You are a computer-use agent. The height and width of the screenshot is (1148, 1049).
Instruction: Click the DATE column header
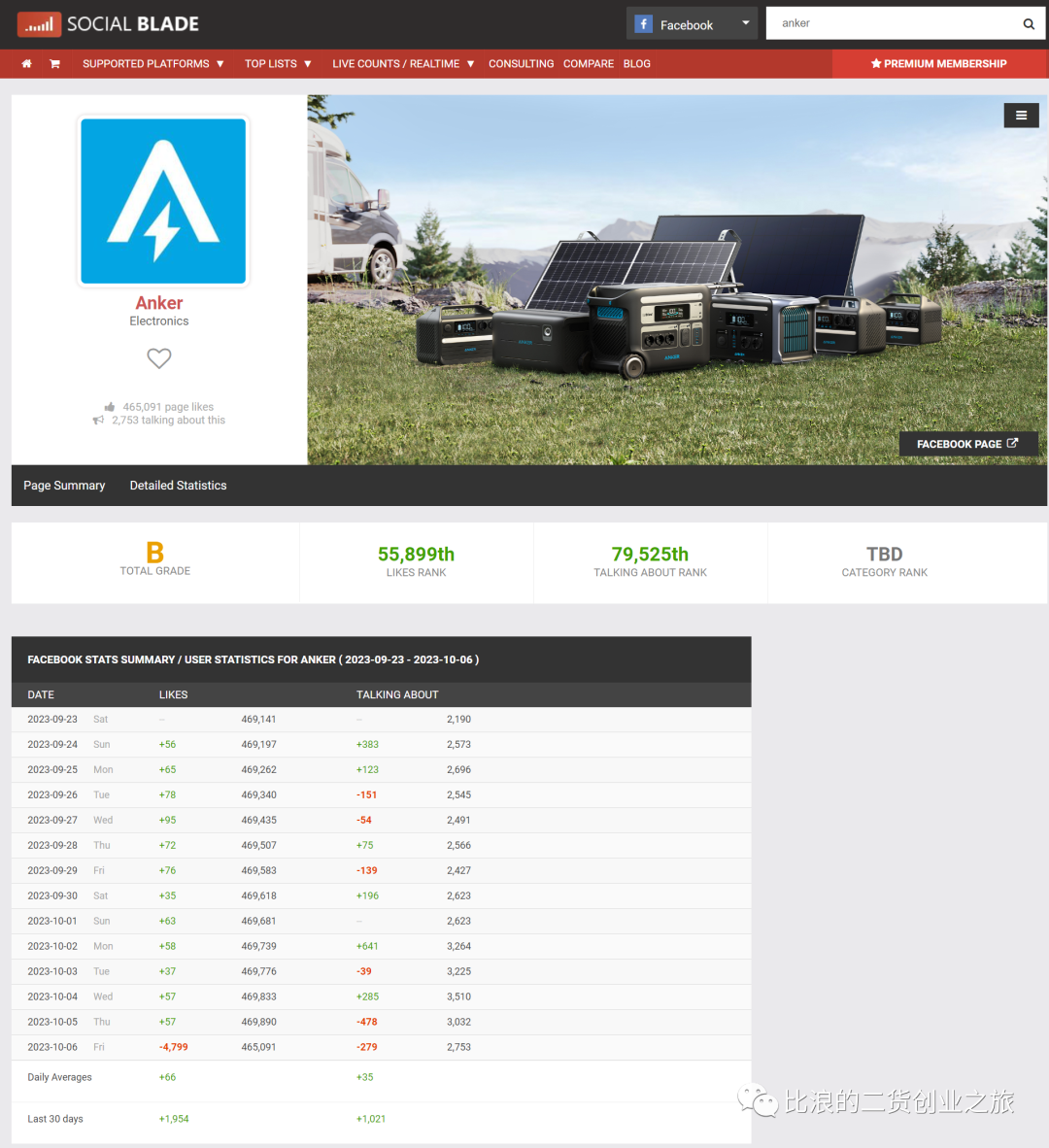coord(41,694)
